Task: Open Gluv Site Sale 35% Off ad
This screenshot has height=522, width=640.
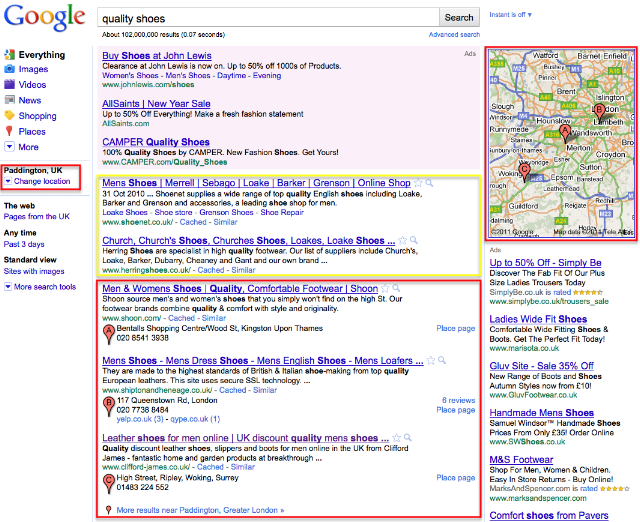Action: pos(541,366)
